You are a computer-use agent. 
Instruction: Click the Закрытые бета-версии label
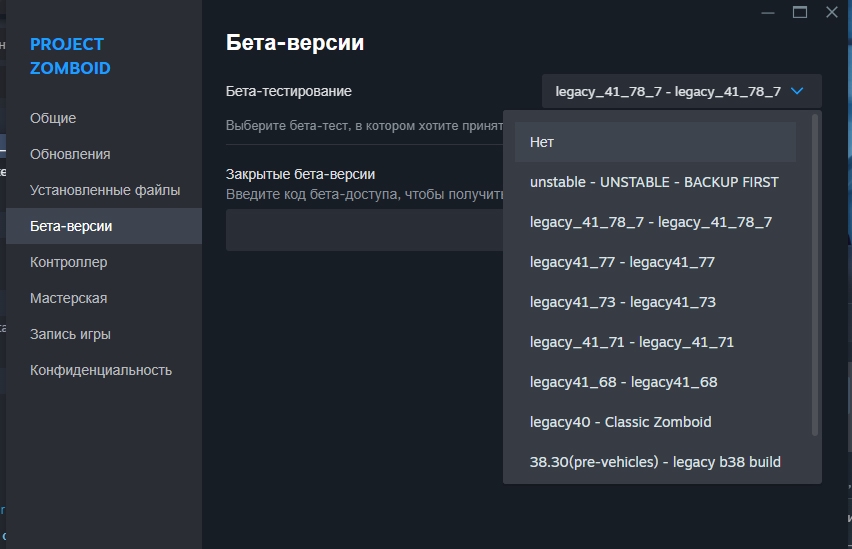(300, 174)
